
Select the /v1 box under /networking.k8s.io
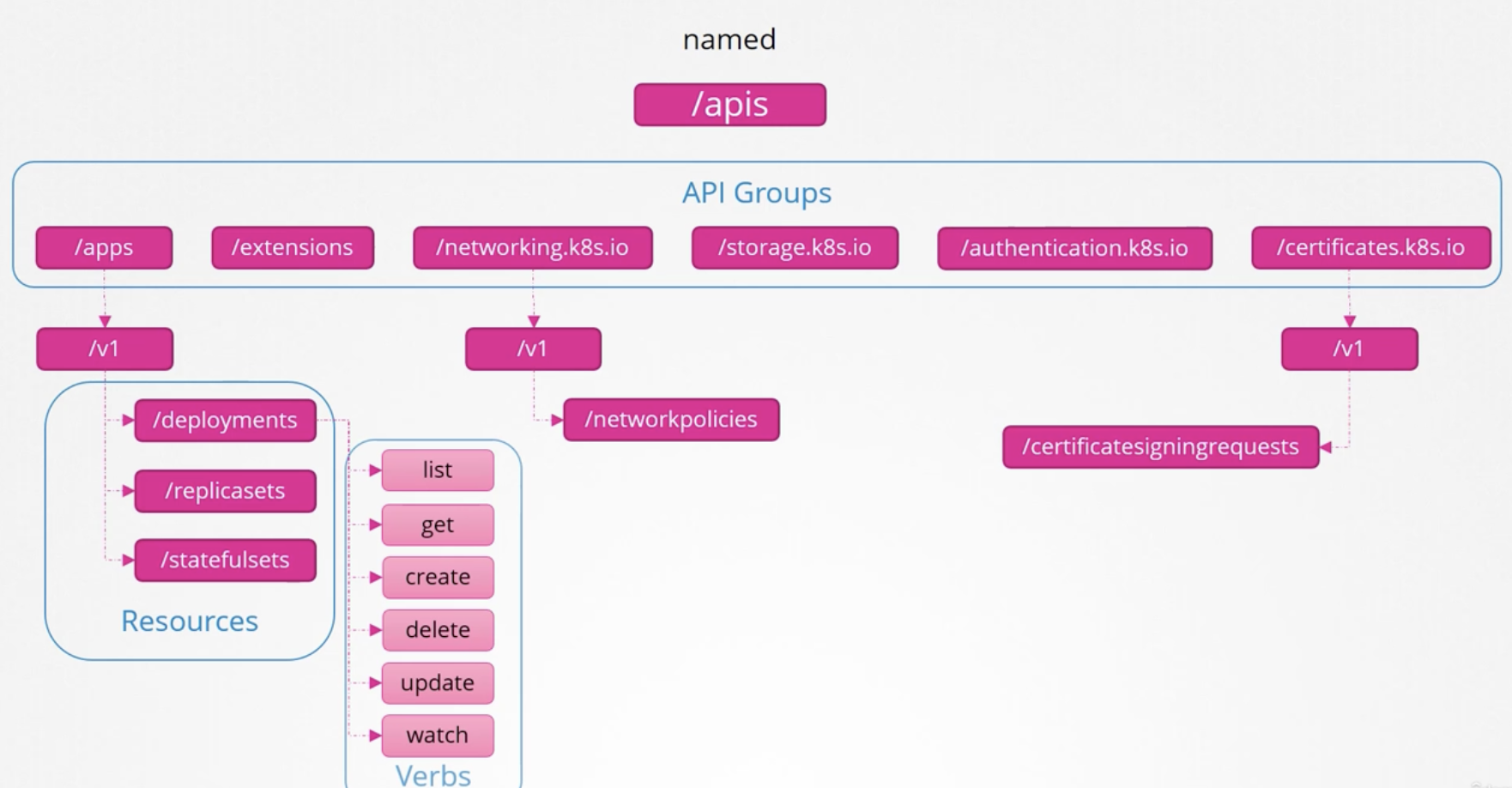[x=533, y=349]
